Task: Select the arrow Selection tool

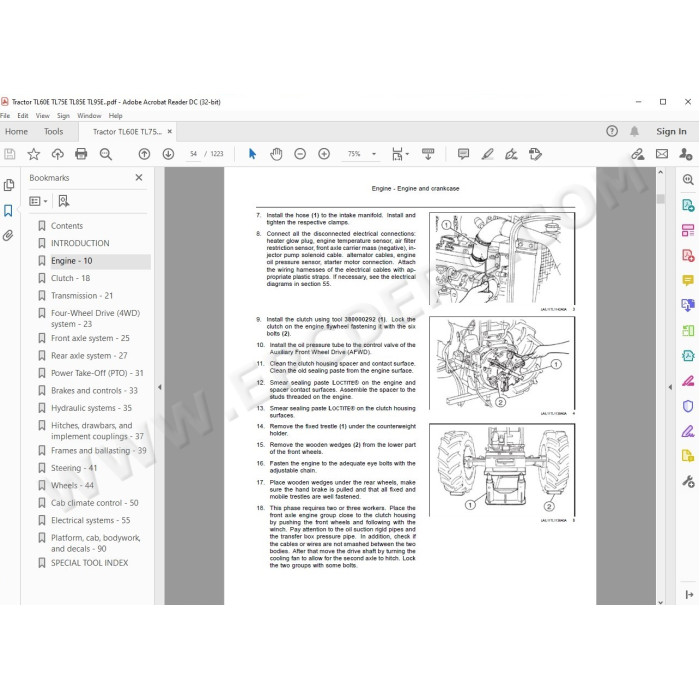Action: coord(252,154)
